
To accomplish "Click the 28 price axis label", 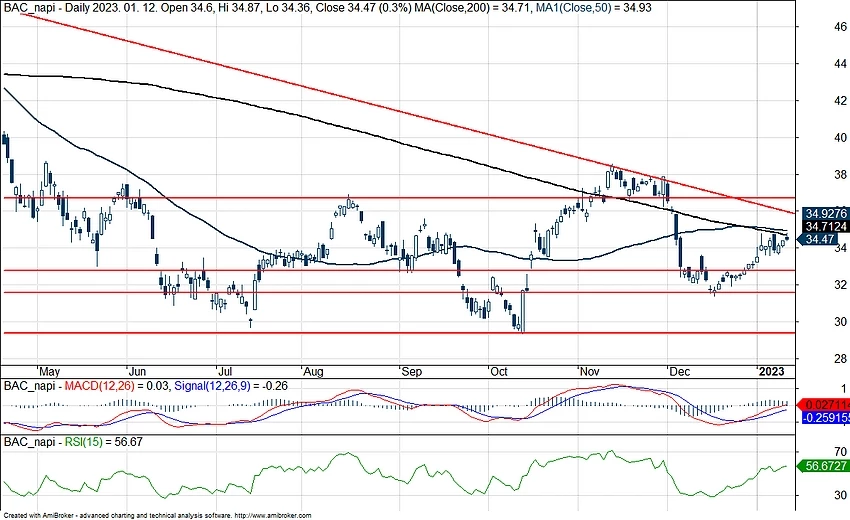I will point(840,358).
